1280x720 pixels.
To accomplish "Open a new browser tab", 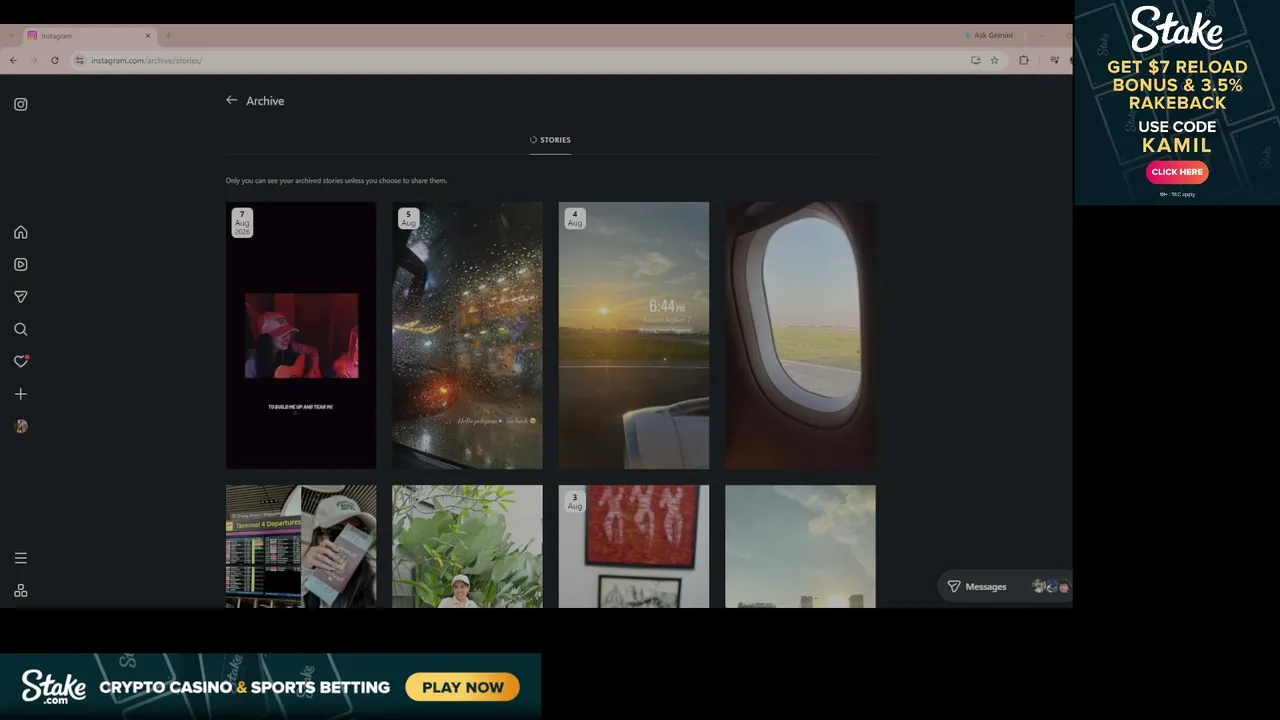I will tap(168, 36).
